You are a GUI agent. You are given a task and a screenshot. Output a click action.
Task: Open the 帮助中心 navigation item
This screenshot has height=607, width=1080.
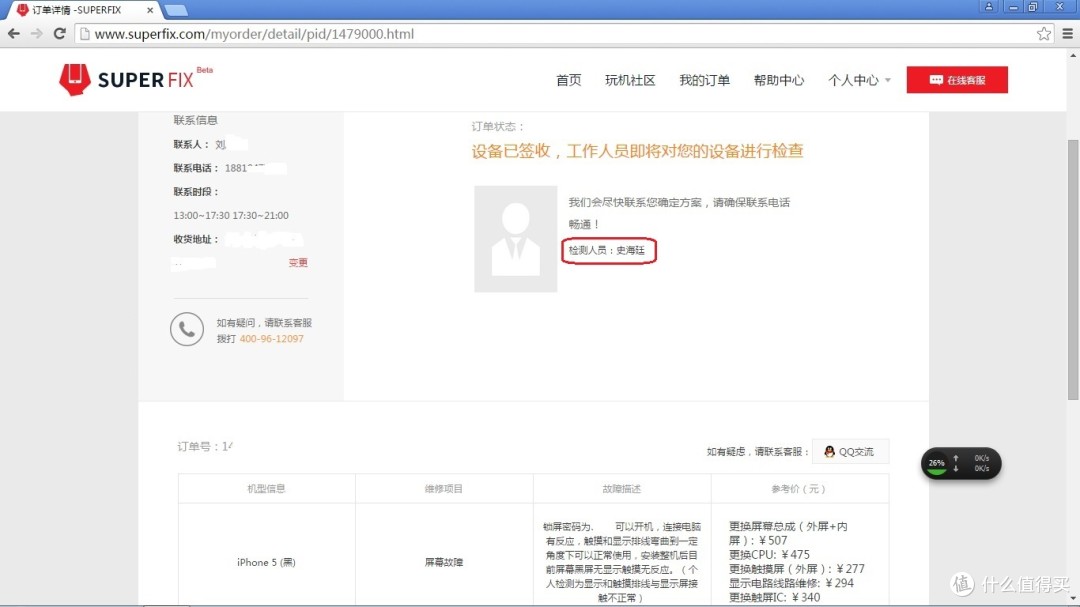pyautogui.click(x=778, y=80)
